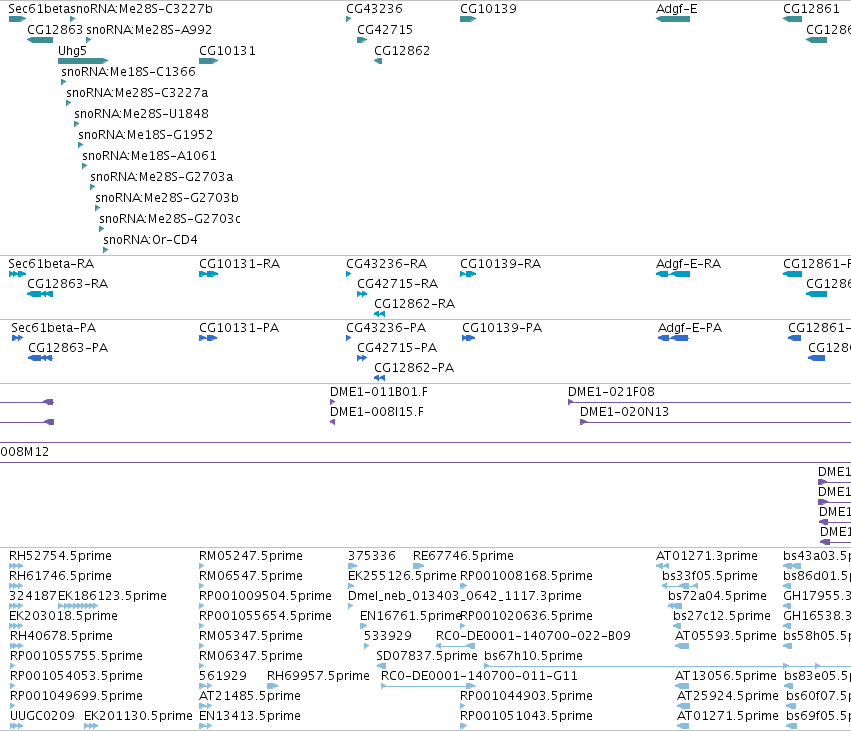Click the AT21485.5prime EST label
This screenshot has height=731, width=851.
[x=250, y=696]
